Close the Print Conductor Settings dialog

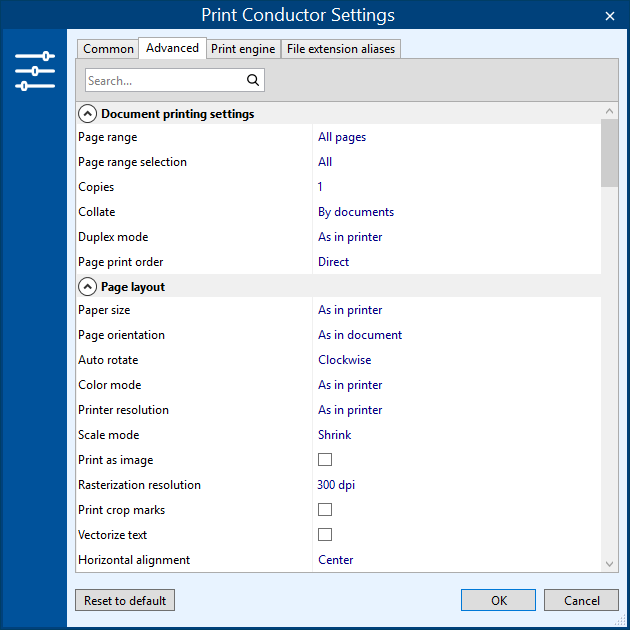click(610, 16)
